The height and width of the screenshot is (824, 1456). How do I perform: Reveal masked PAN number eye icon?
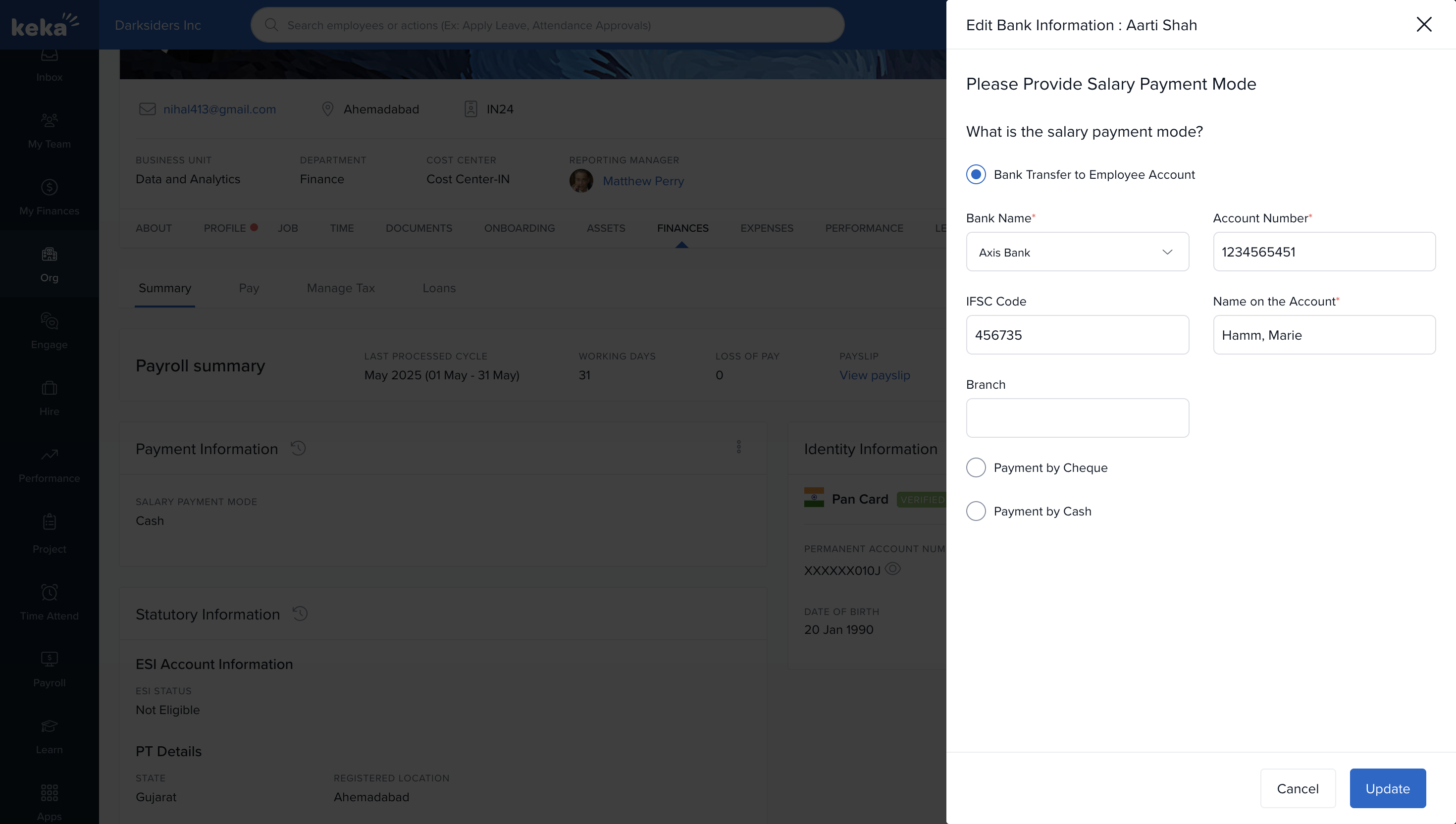(x=892, y=569)
